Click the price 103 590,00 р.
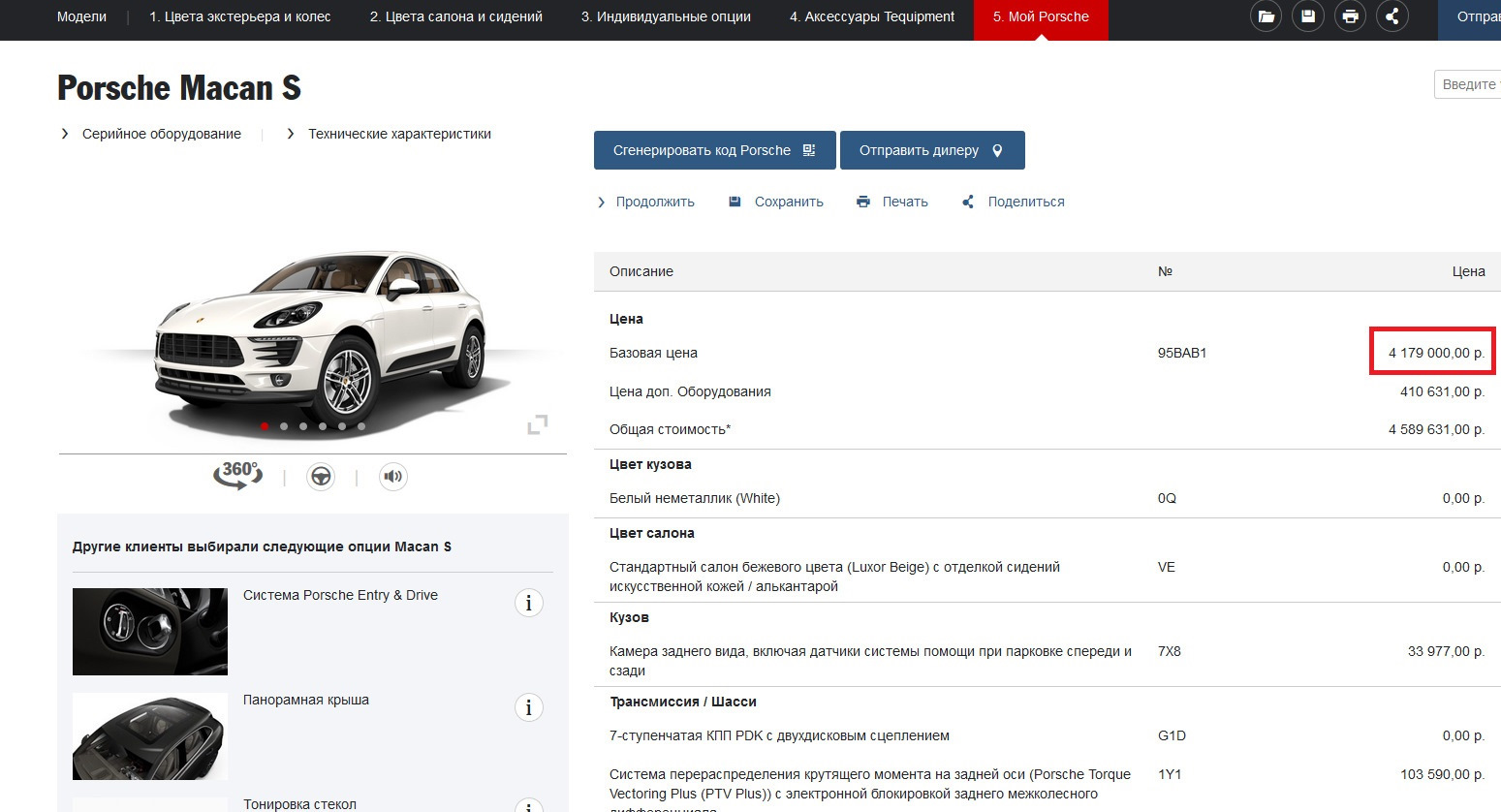The image size is (1501, 812). (1442, 774)
